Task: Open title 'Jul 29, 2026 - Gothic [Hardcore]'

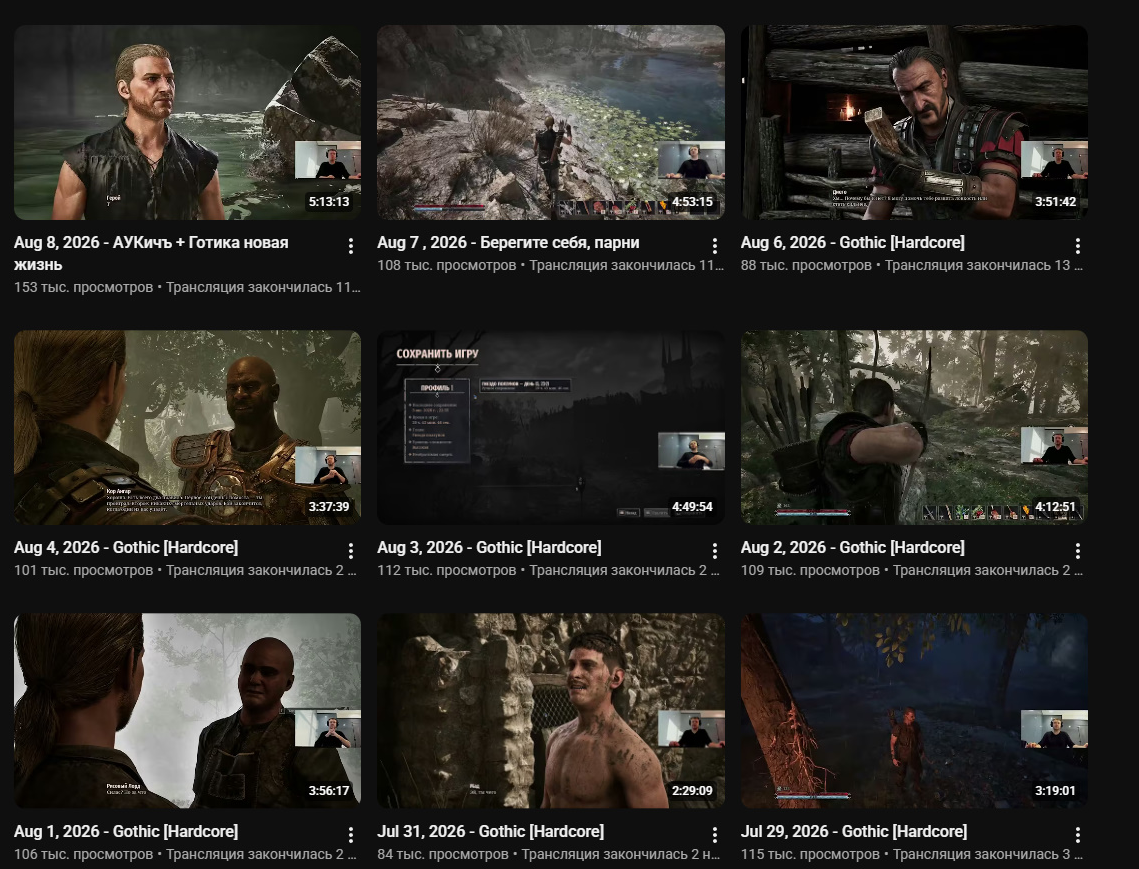Action: click(854, 831)
